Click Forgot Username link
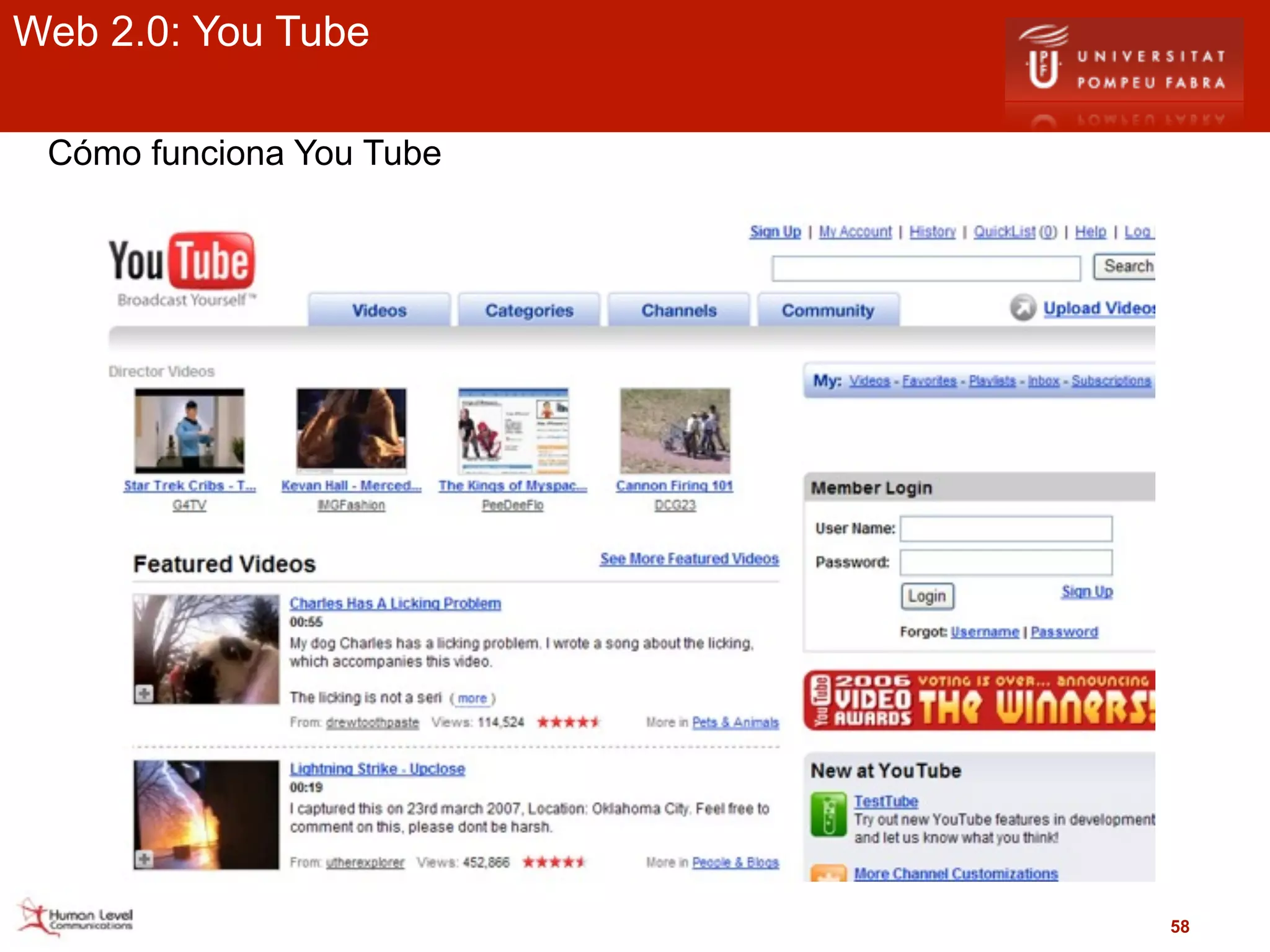Image resolution: width=1270 pixels, height=952 pixels. [x=985, y=632]
